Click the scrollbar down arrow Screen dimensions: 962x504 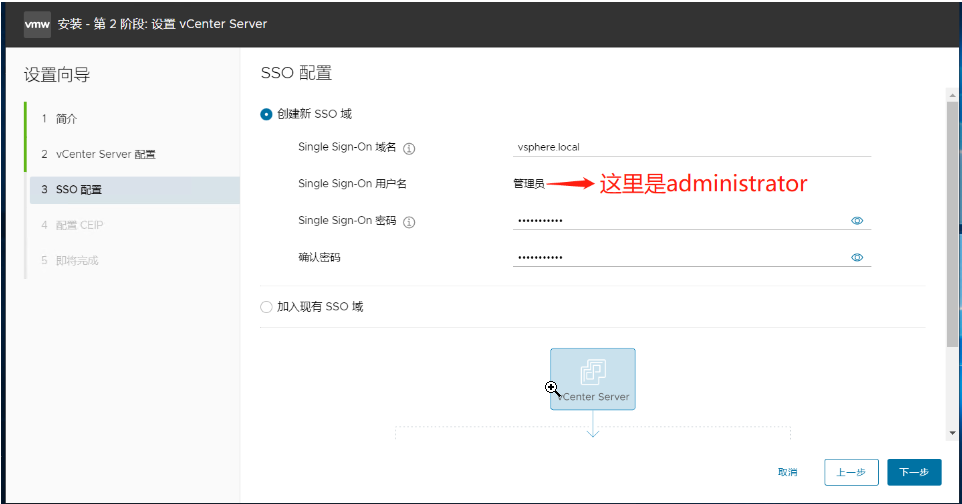[952, 433]
